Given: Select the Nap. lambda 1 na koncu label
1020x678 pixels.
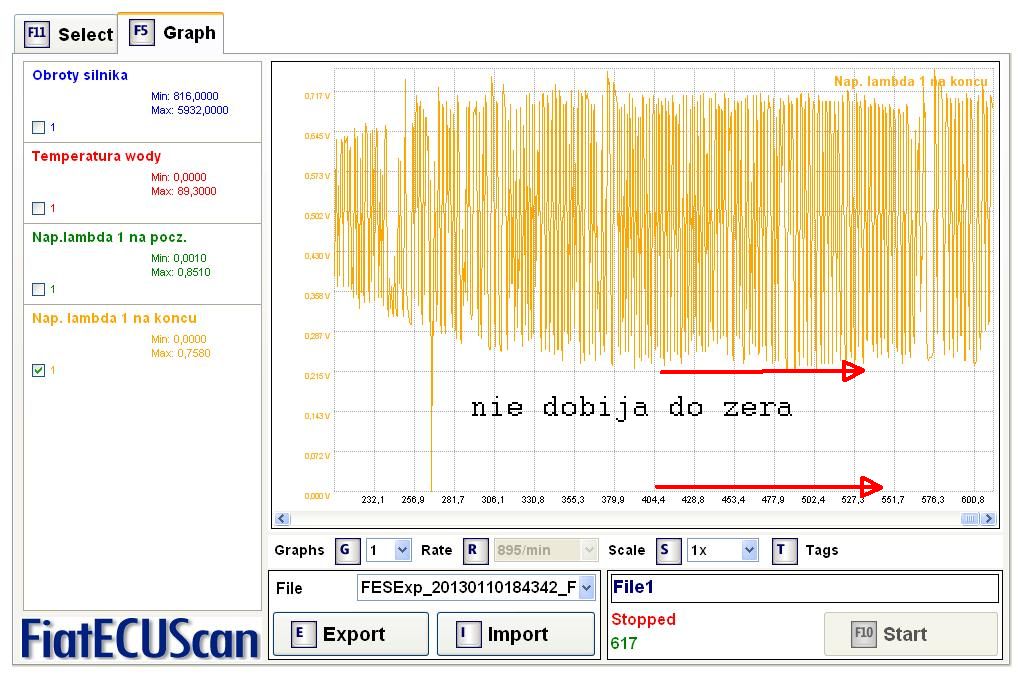Looking at the screenshot, I should click(x=114, y=318).
